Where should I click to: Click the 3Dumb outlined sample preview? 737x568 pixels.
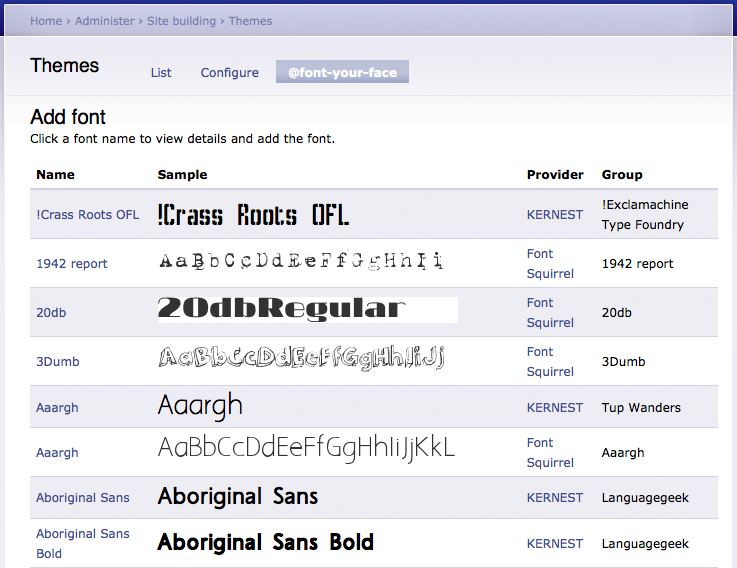(300, 357)
